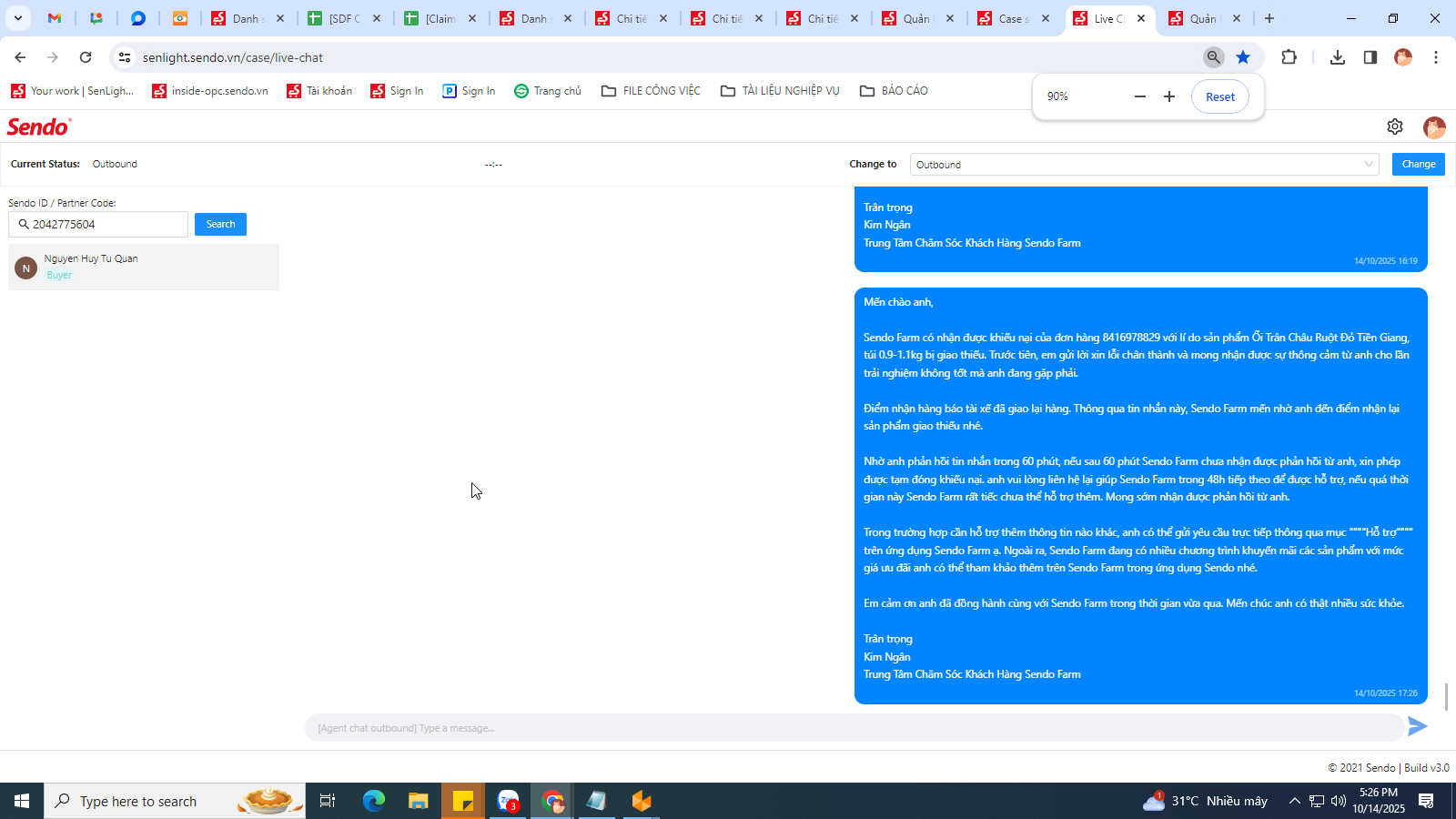Reset the browser zoom level

tap(1220, 96)
